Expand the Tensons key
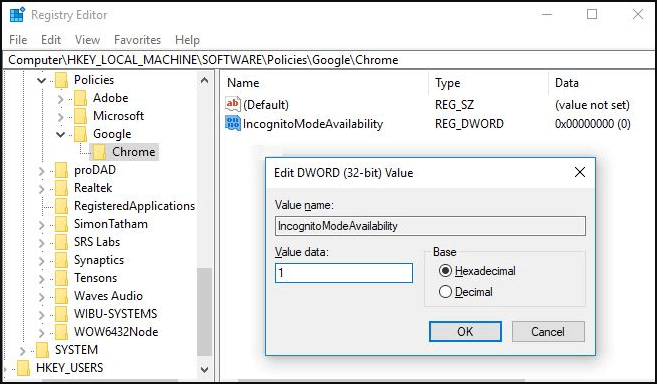The image size is (657, 384). 41,279
